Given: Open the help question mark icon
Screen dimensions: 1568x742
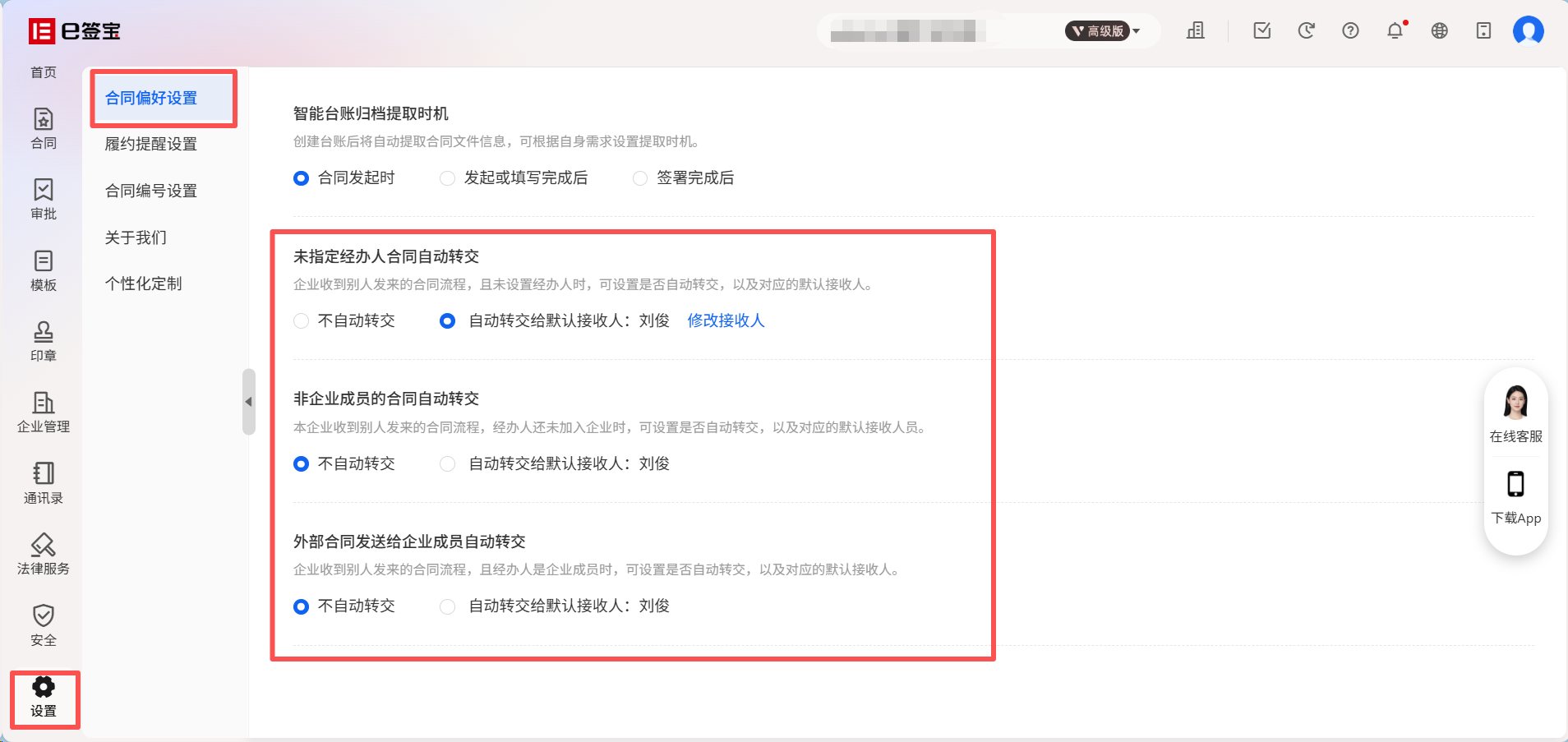Looking at the screenshot, I should pos(1350,31).
